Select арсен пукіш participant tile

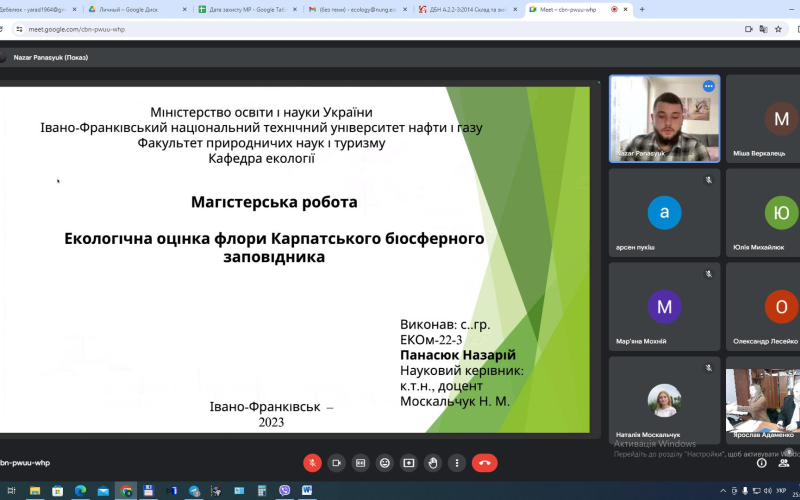point(664,213)
